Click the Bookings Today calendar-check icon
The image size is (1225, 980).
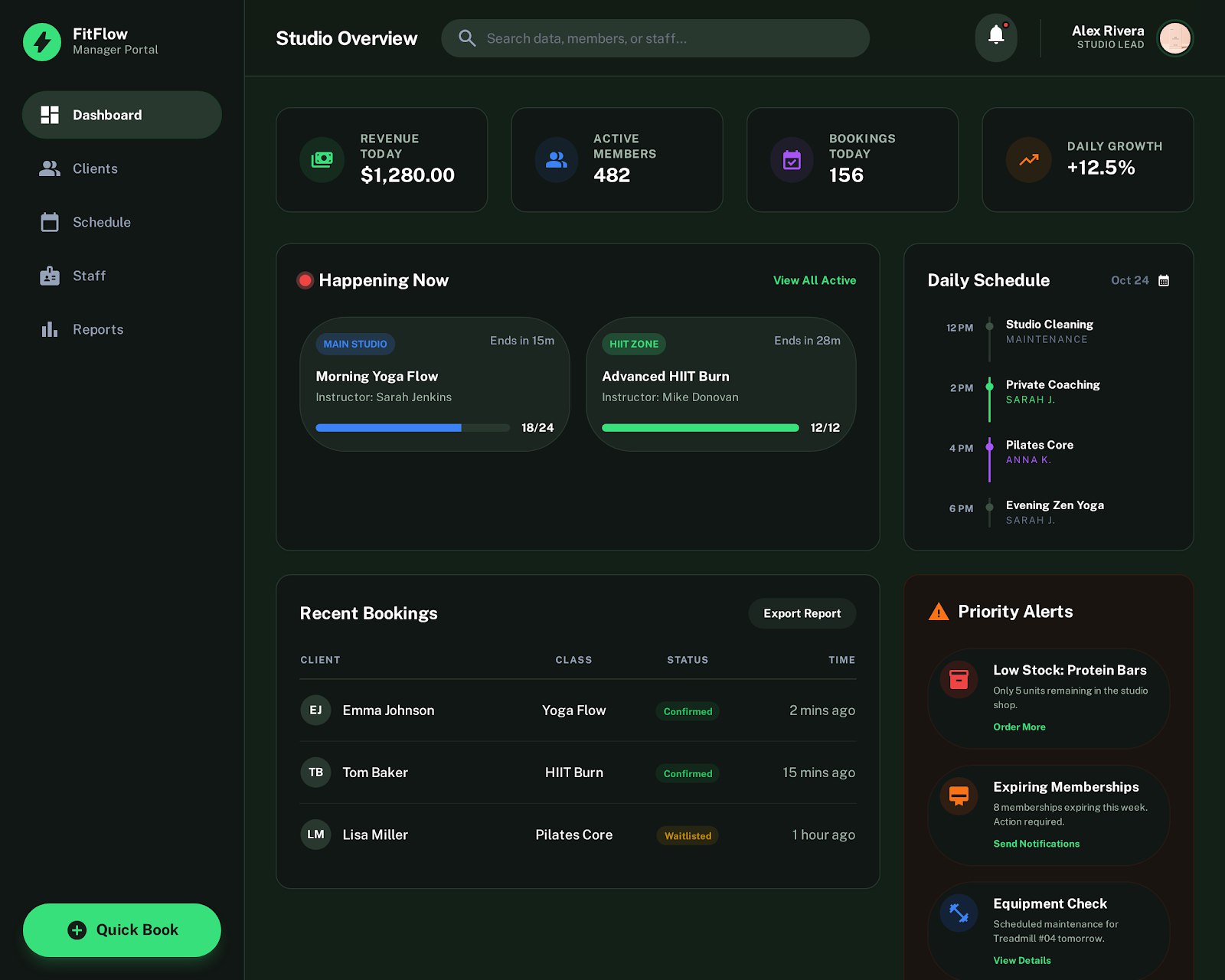pos(792,160)
